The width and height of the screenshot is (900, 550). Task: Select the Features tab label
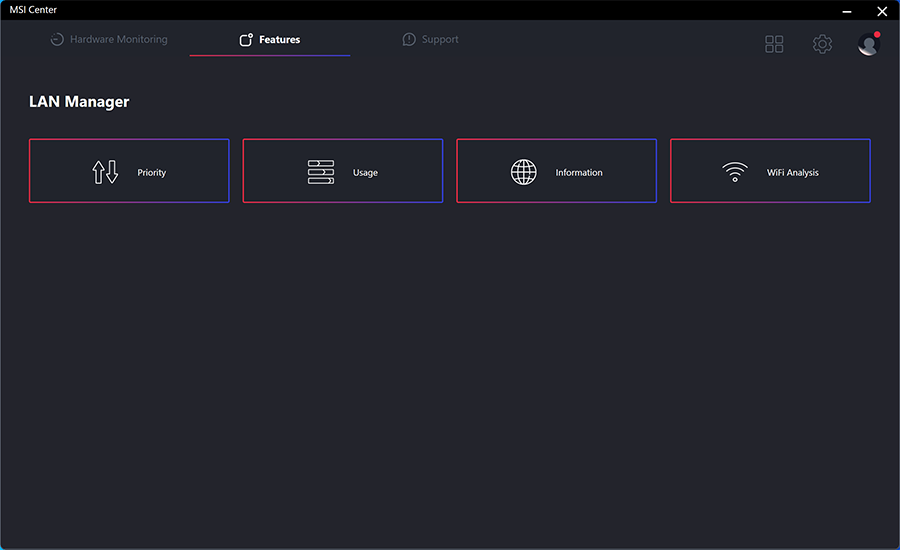click(280, 39)
